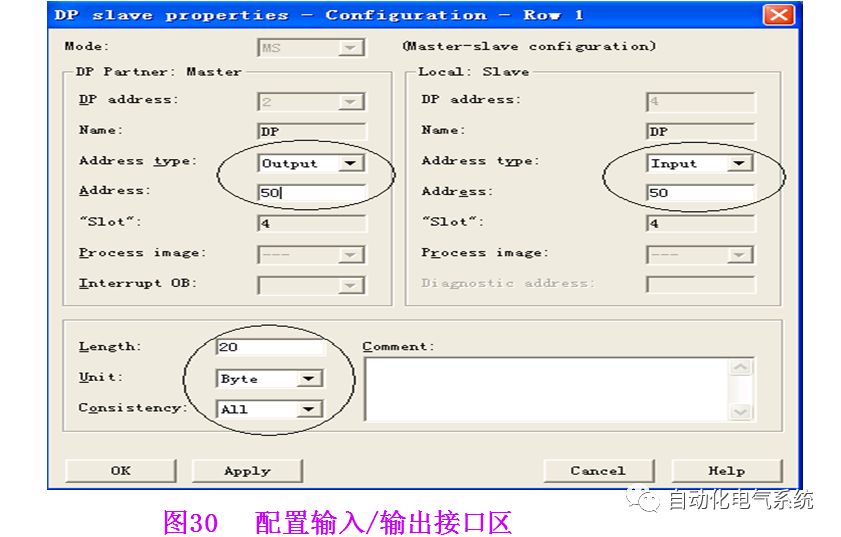
Task: Click the Master Slot field
Action: (312, 223)
